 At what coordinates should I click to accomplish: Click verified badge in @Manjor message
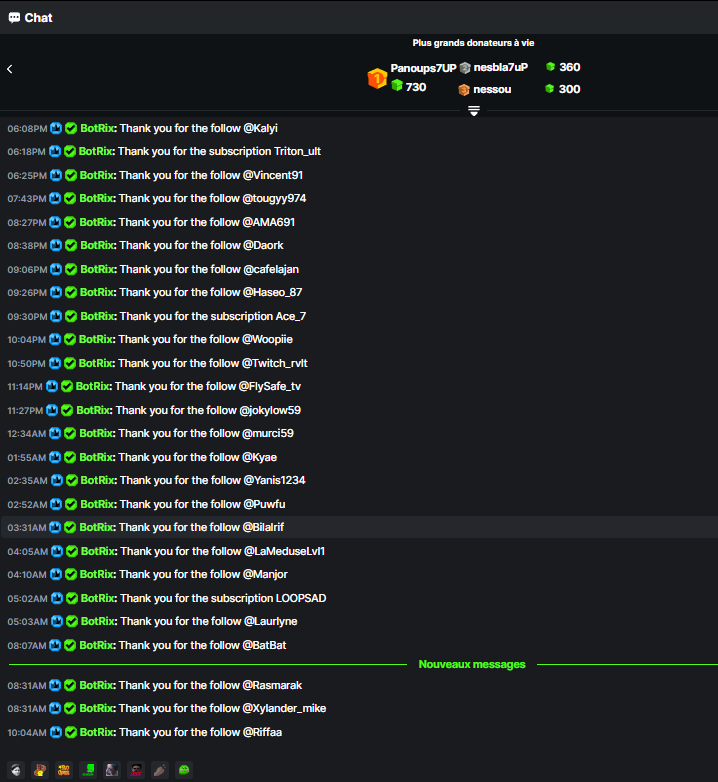click(71, 575)
